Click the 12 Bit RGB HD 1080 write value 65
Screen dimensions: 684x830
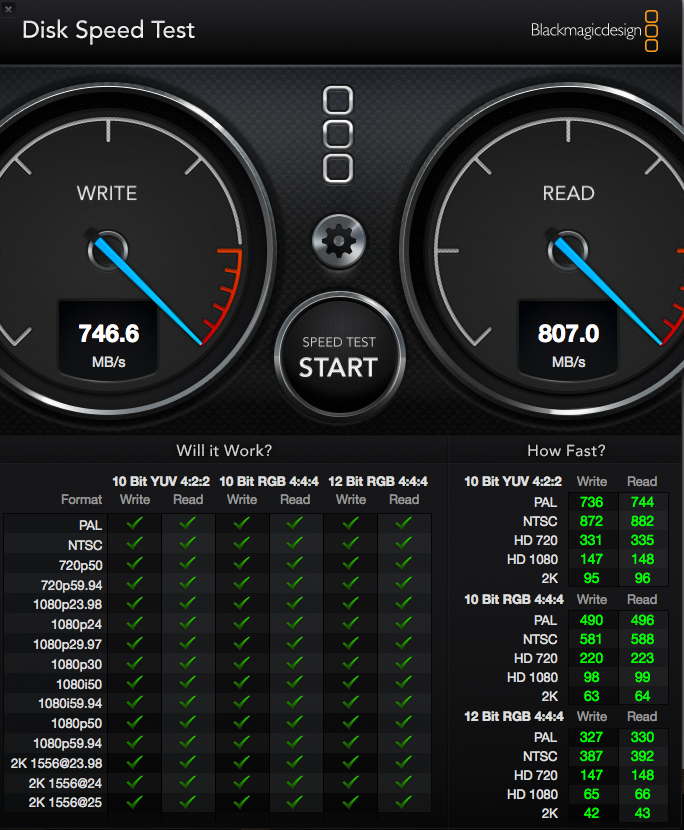[x=591, y=794]
